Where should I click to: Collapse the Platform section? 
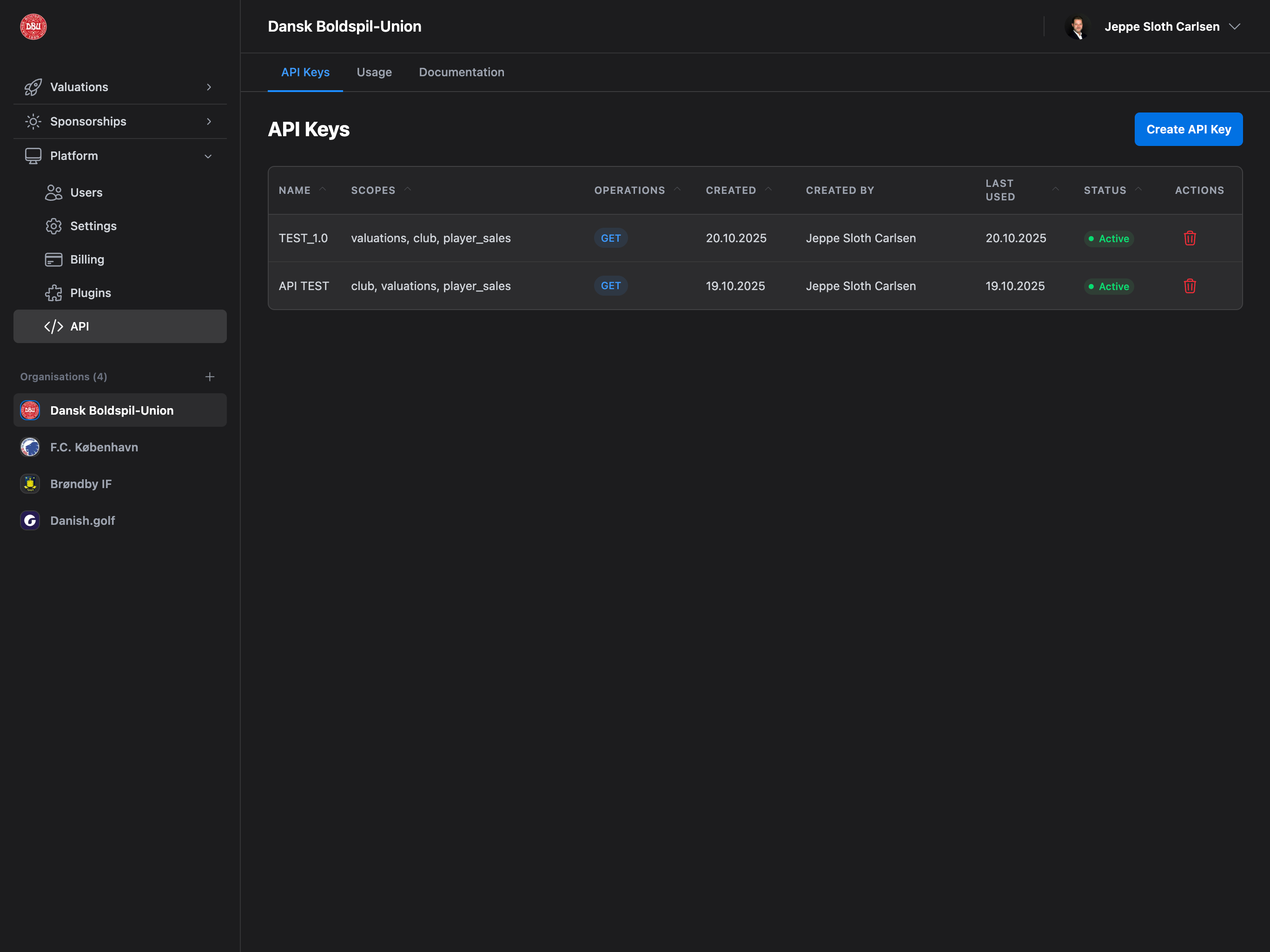pos(208,156)
